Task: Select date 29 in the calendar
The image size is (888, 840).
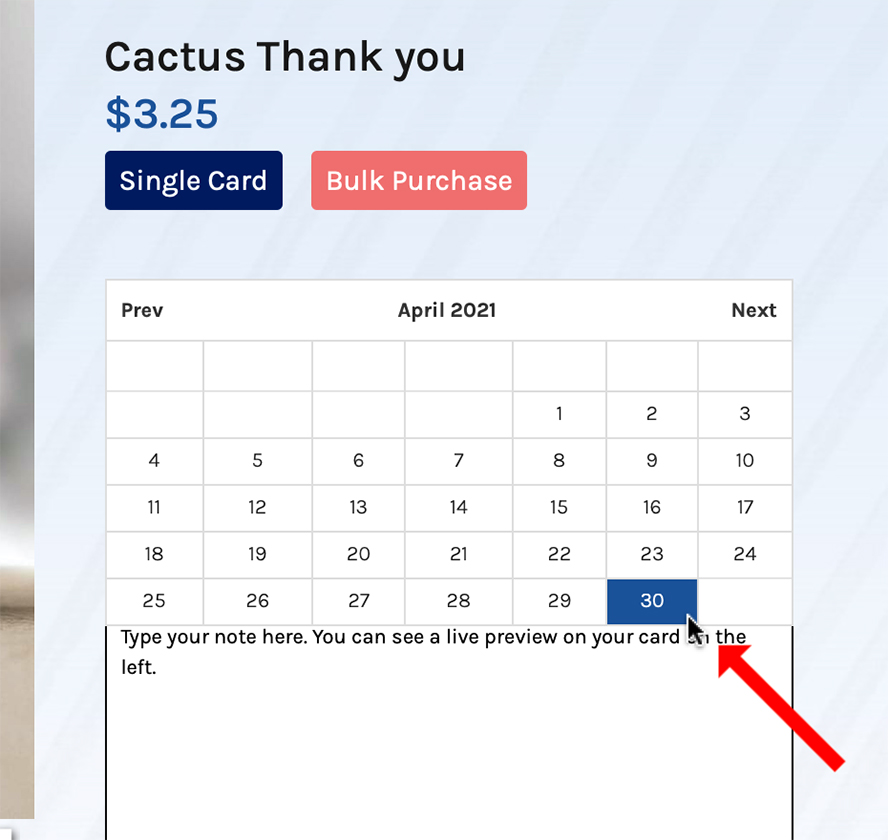Action: [x=559, y=601]
